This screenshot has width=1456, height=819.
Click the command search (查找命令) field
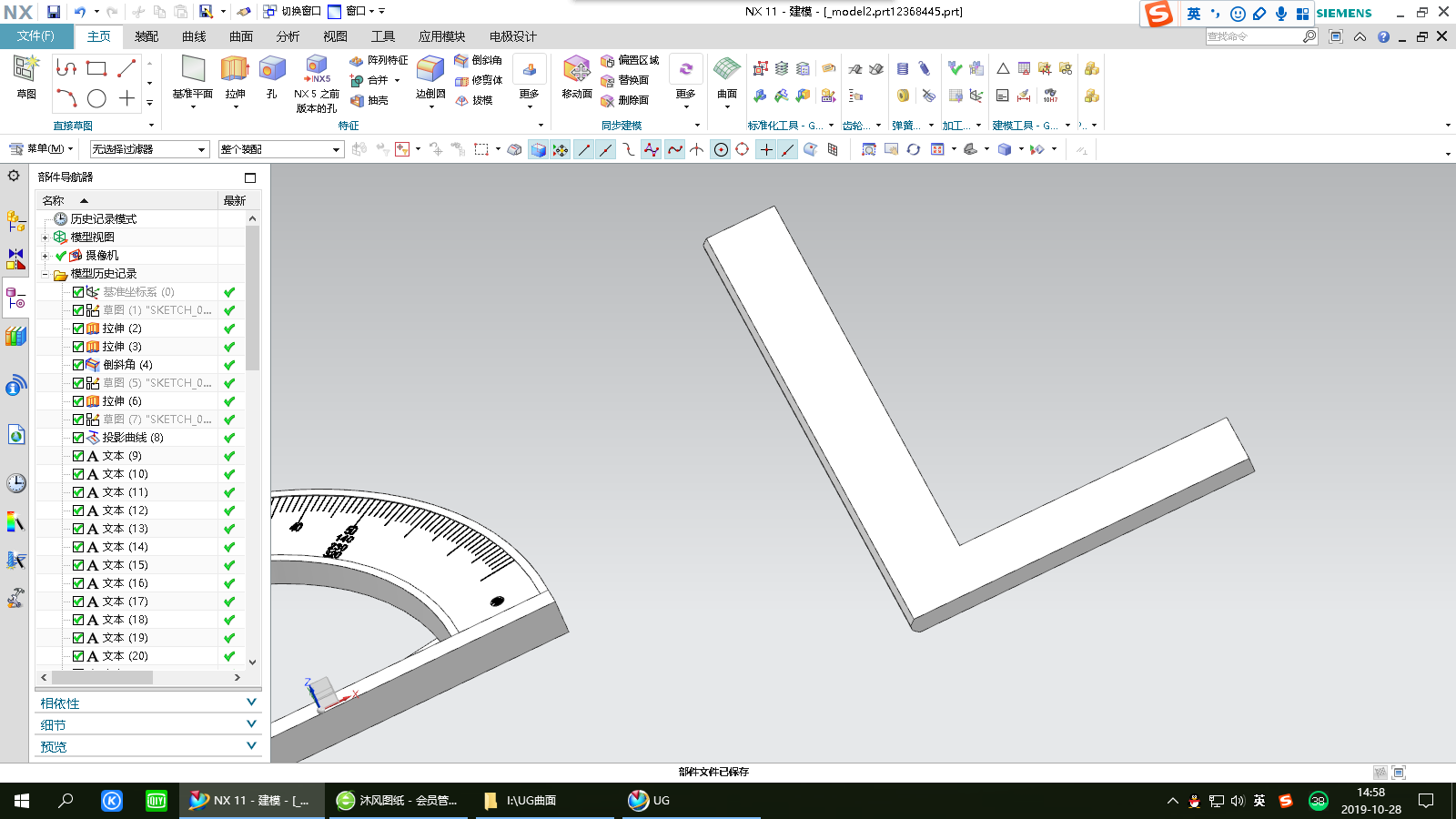(1252, 36)
